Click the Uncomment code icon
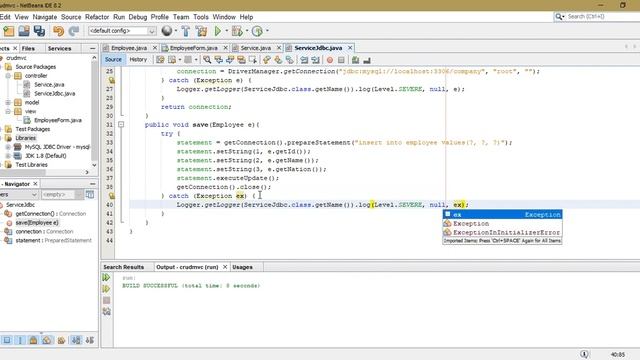 367,60
